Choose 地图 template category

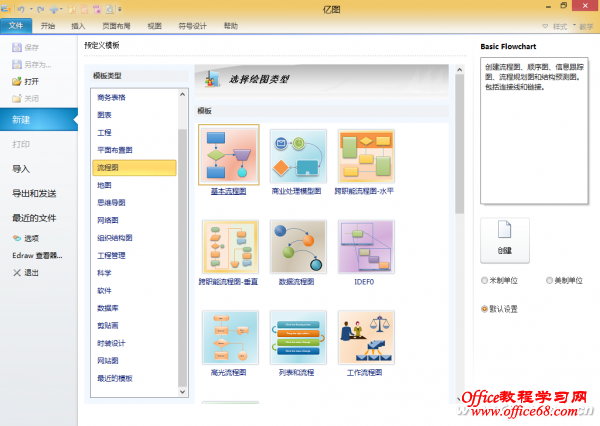click(104, 185)
